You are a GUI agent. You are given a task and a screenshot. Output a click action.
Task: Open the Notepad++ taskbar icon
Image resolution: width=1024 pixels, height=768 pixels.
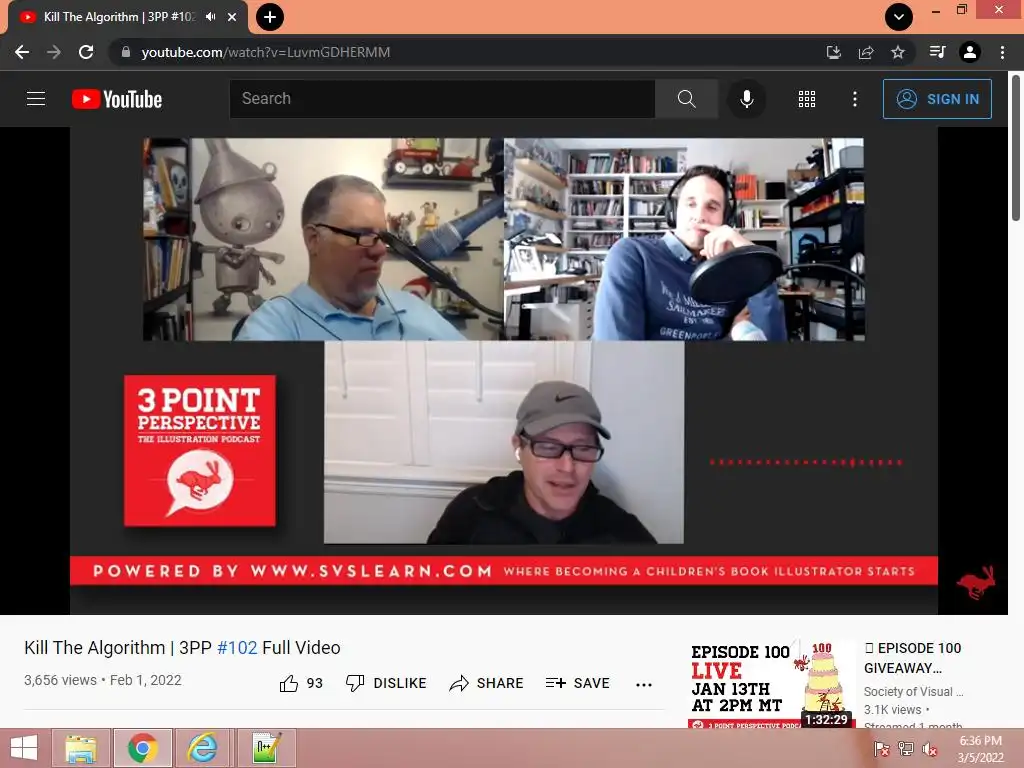tap(266, 748)
